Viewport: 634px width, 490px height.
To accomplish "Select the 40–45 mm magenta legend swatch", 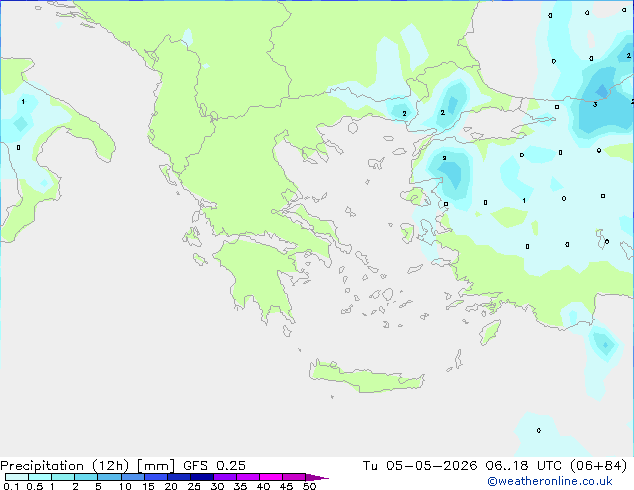I will tap(271, 477).
